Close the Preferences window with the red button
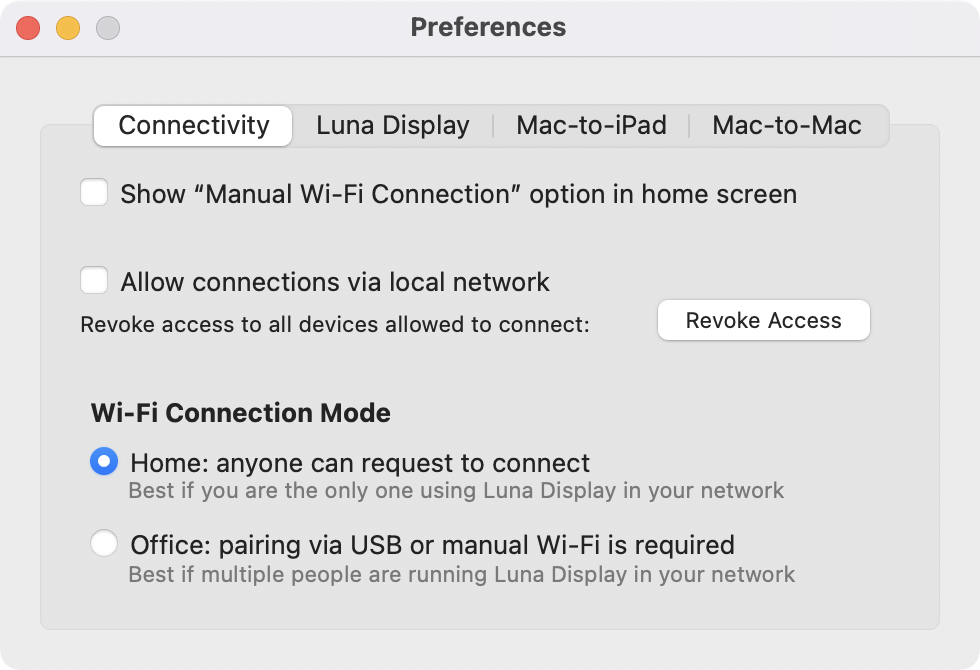This screenshot has height=670, width=980. pyautogui.click(x=28, y=28)
